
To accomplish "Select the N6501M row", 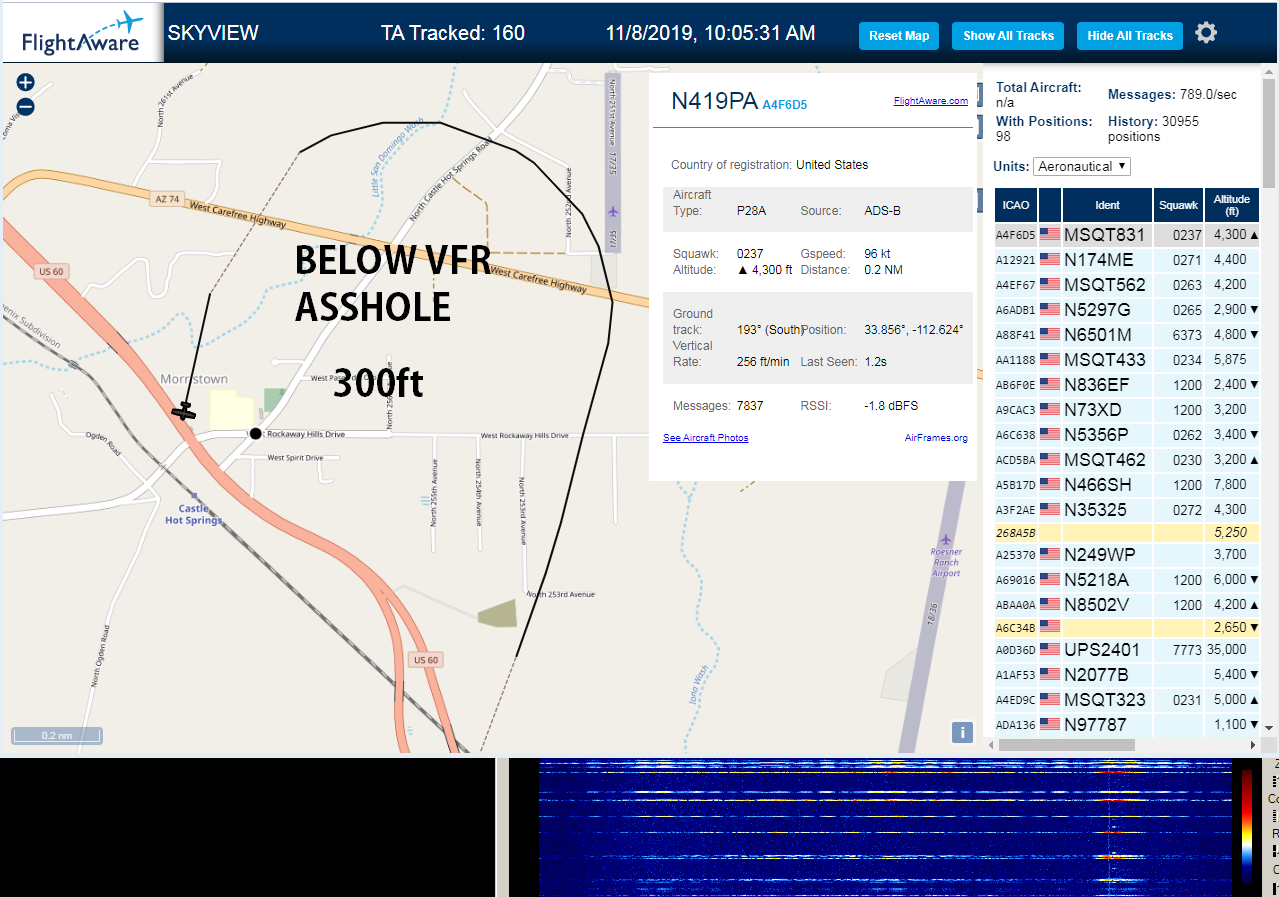I will pyautogui.click(x=1127, y=335).
